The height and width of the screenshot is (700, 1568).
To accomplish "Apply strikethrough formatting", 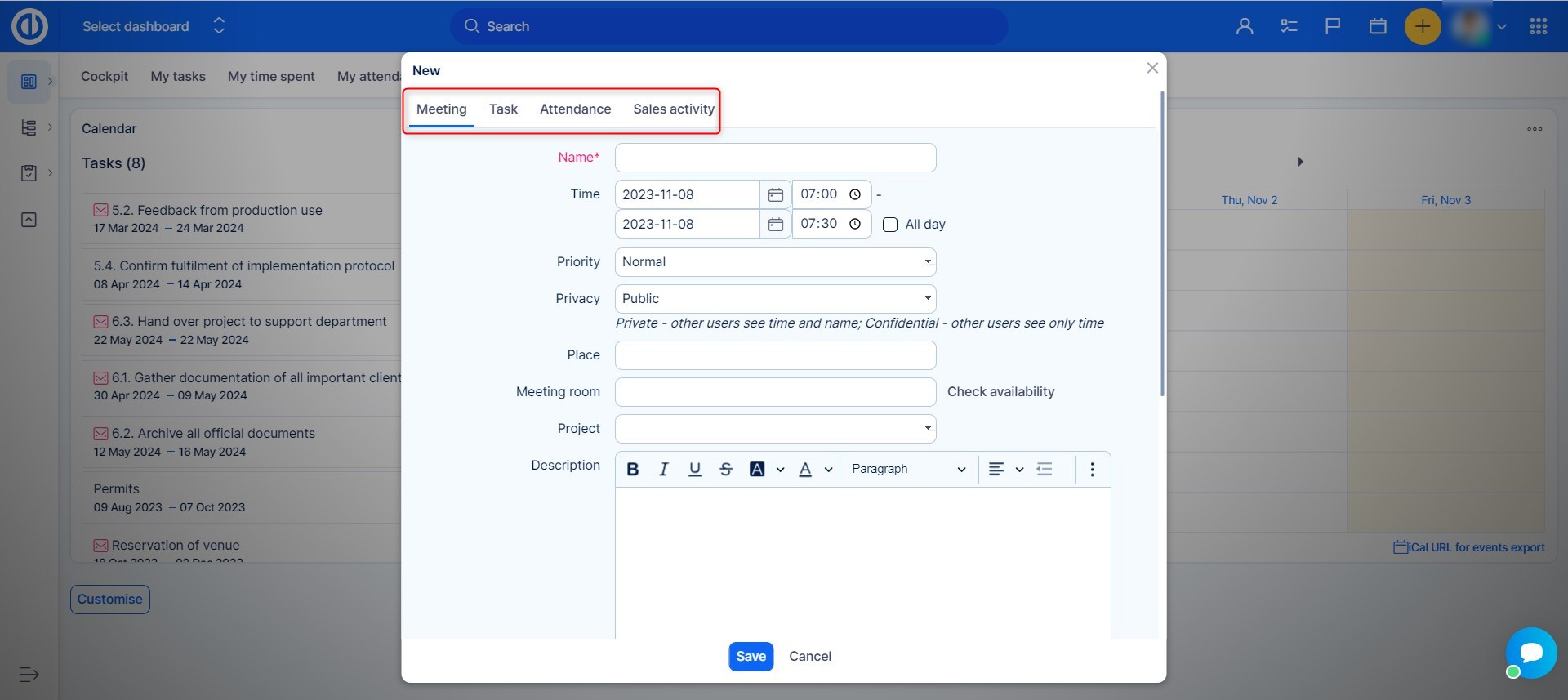I will point(726,469).
